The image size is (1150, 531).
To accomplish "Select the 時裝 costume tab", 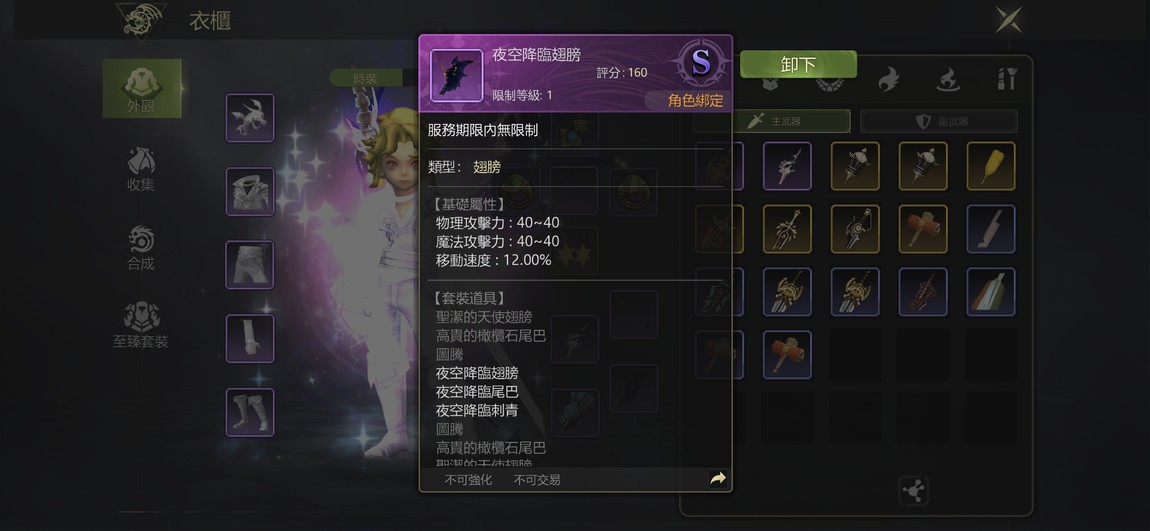I will click(x=366, y=78).
